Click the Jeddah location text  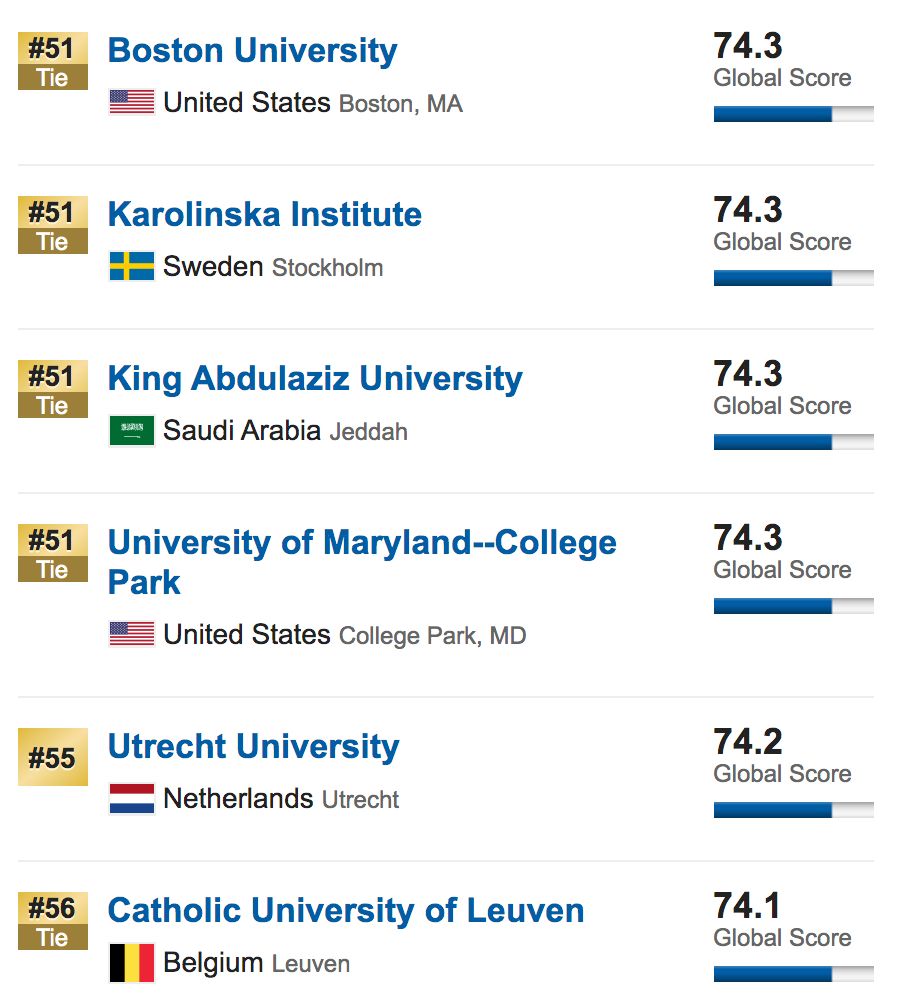[368, 431]
